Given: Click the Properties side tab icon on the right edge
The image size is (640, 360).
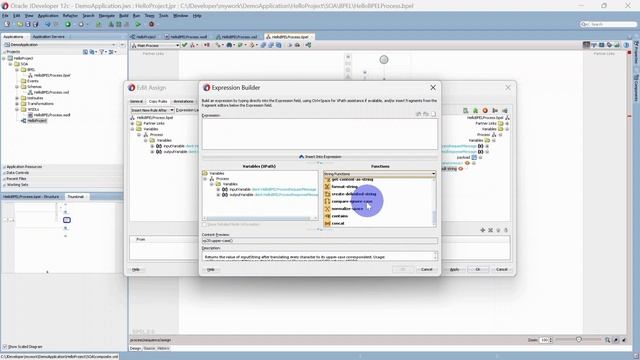Looking at the screenshot, I should 636,43.
